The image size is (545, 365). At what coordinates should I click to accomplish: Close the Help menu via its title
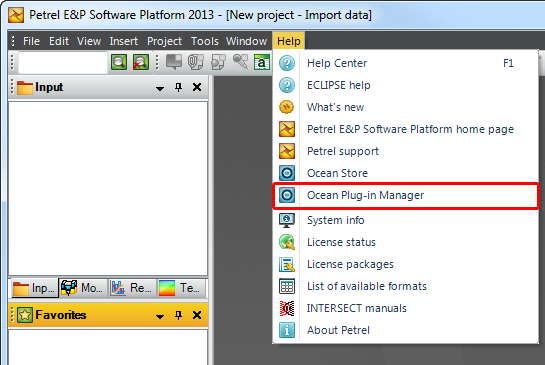point(288,41)
